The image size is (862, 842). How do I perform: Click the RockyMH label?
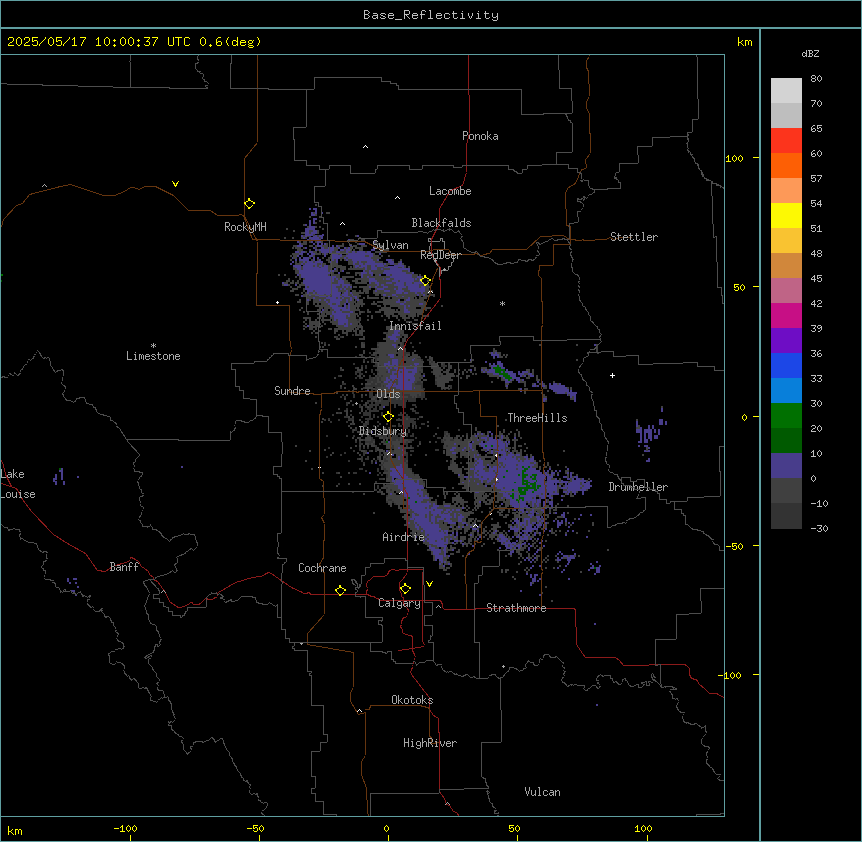pyautogui.click(x=245, y=227)
